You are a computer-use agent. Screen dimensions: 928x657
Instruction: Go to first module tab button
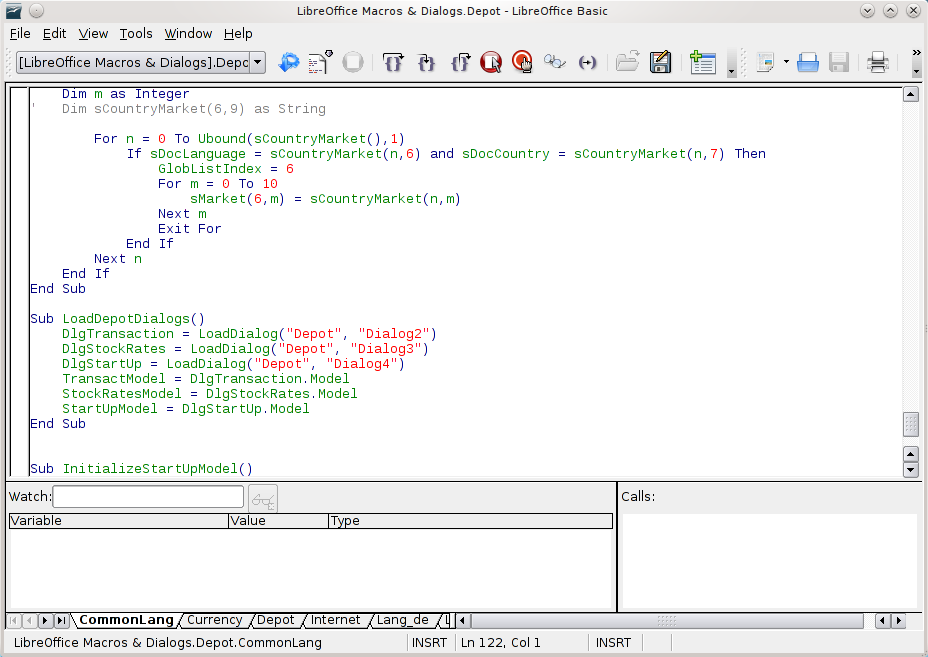(14, 620)
